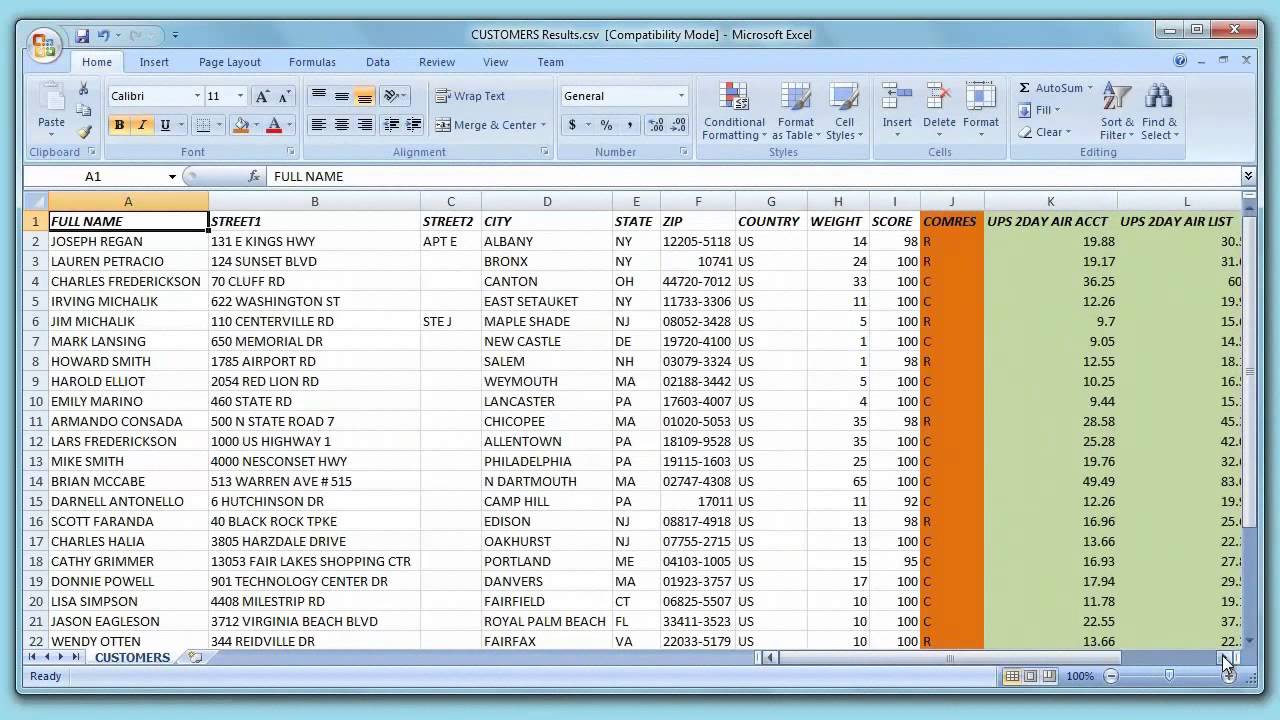Click the Insert Function fx button
The height and width of the screenshot is (720, 1280).
click(x=254, y=176)
